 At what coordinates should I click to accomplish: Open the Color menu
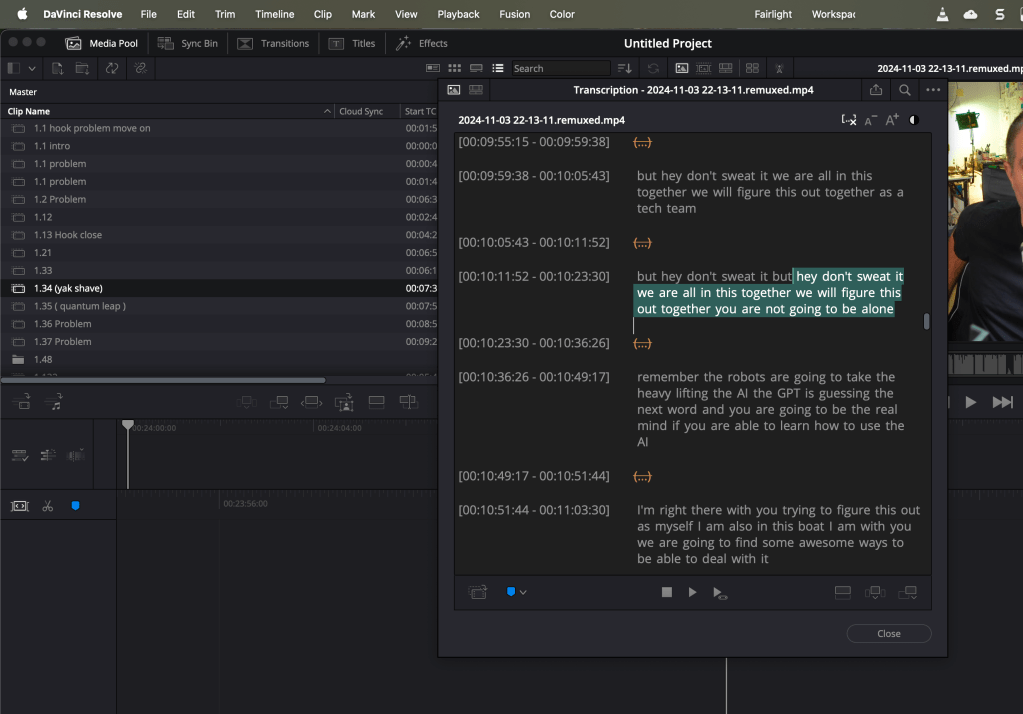pos(562,14)
